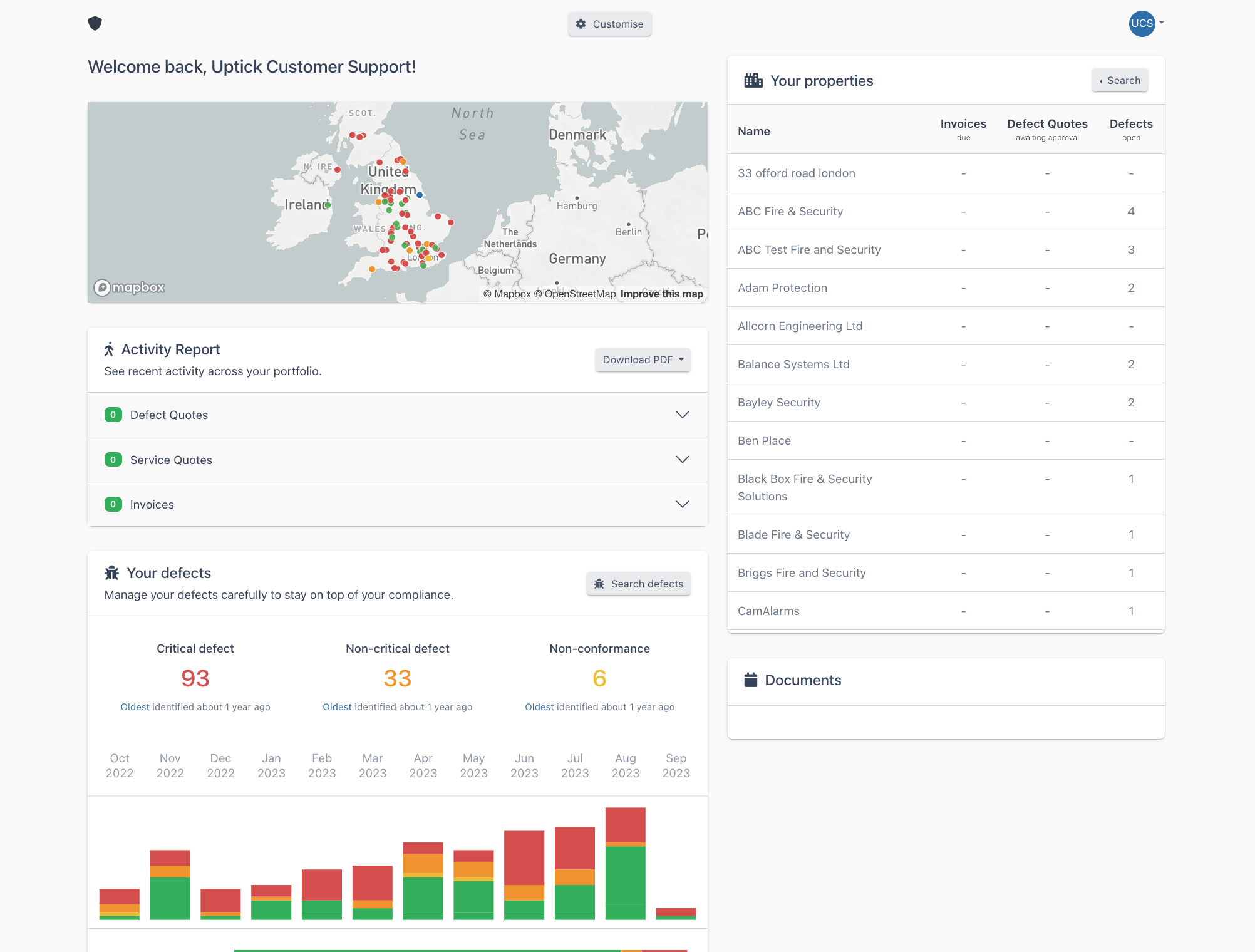Viewport: 1255px width, 952px height.
Task: Click the green 0 badge for Service Quotes
Action: pyautogui.click(x=113, y=460)
